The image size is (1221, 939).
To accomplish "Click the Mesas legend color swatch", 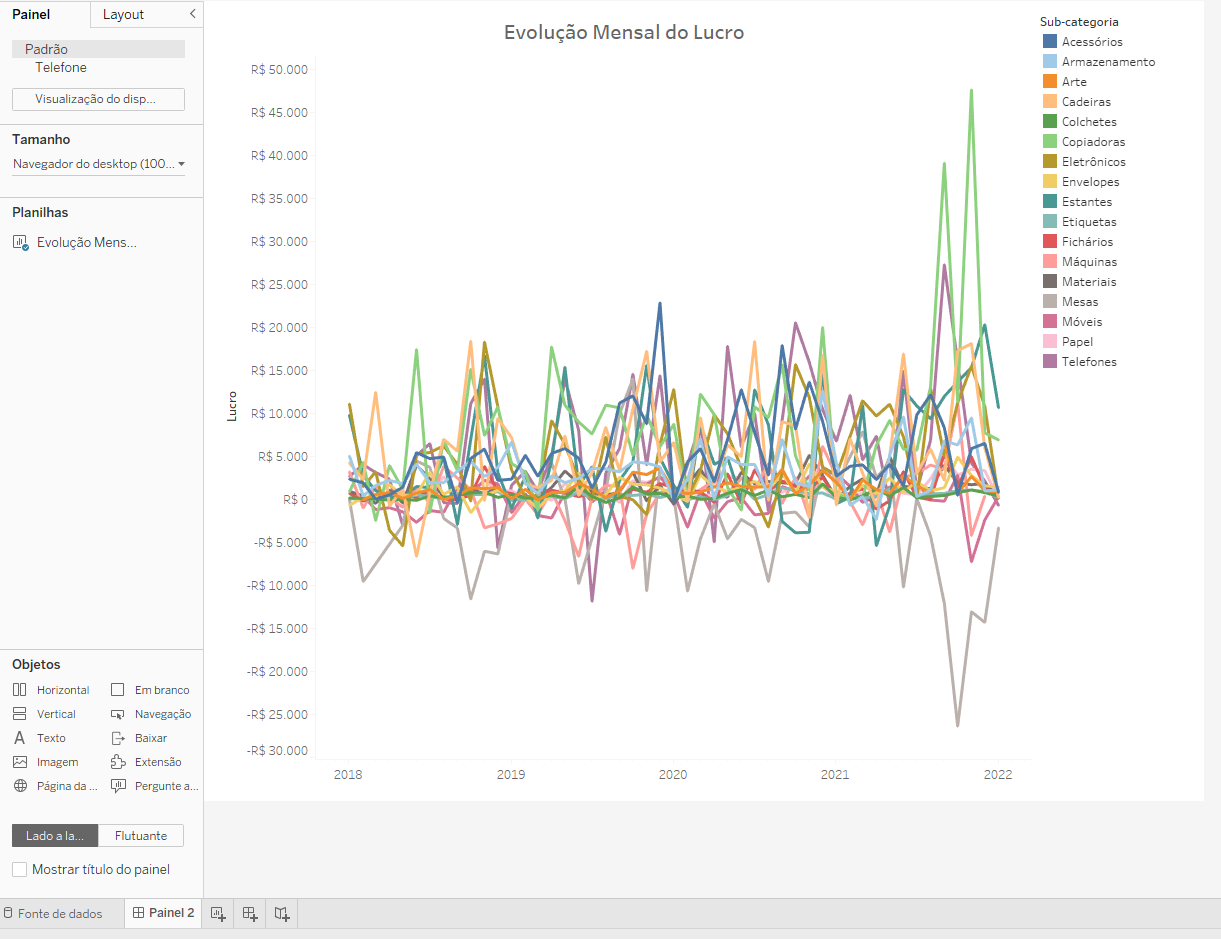I will point(1050,301).
